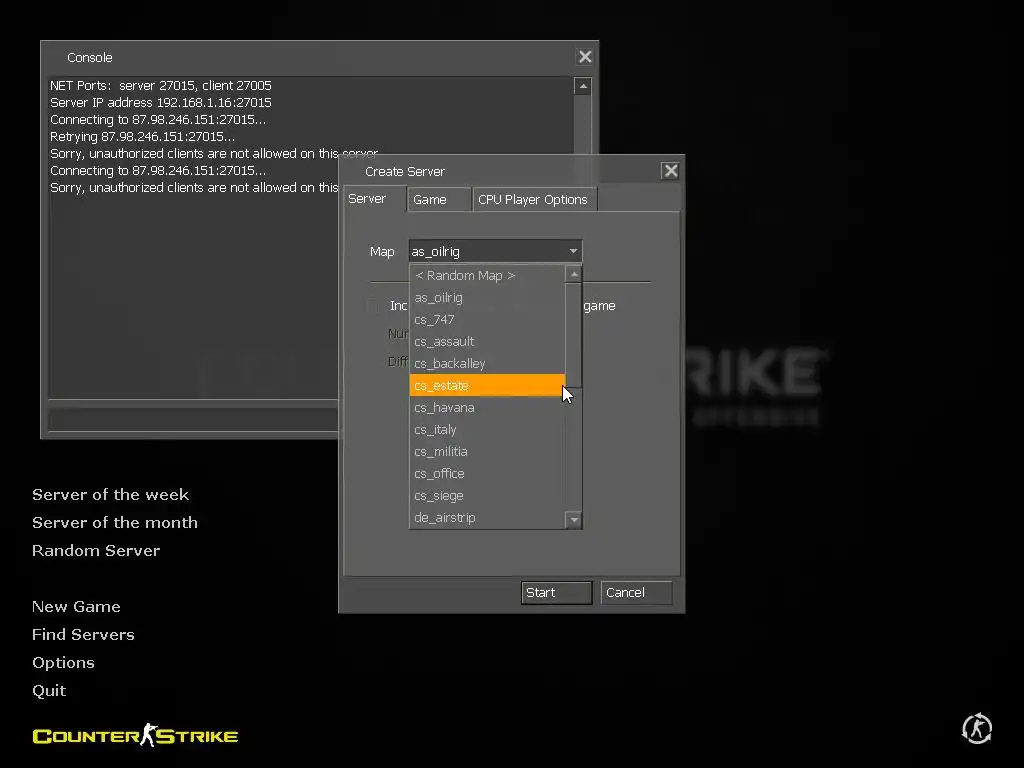Start a New Game
Viewport: 1024px width, 768px height.
76,607
